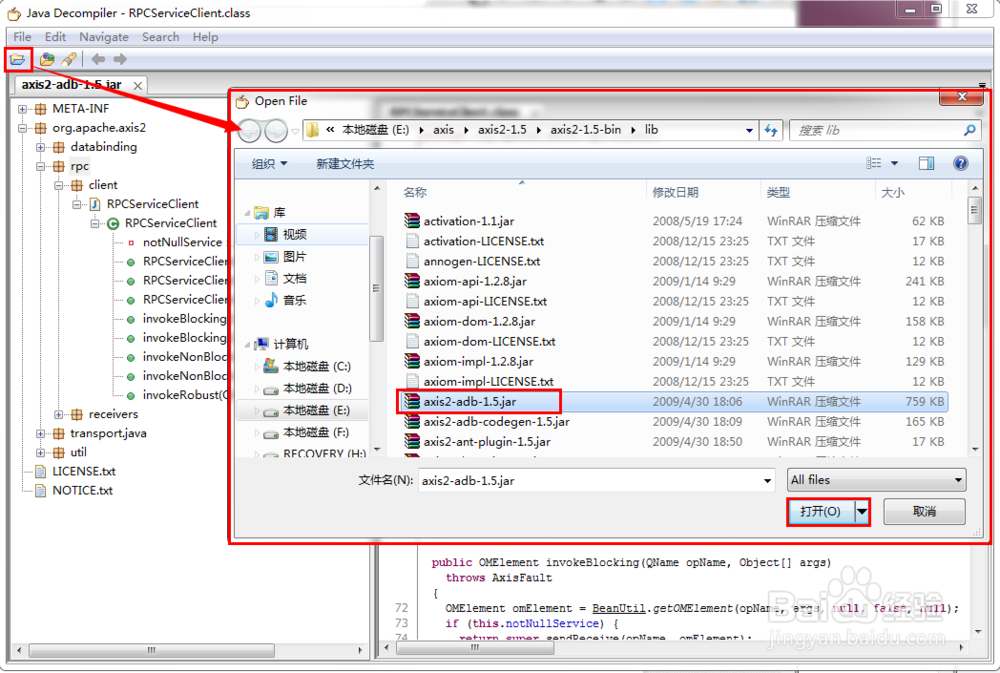The height and width of the screenshot is (673, 1000).
Task: Select axis2-adb-codegen-1.5.jar file
Action: (496, 422)
